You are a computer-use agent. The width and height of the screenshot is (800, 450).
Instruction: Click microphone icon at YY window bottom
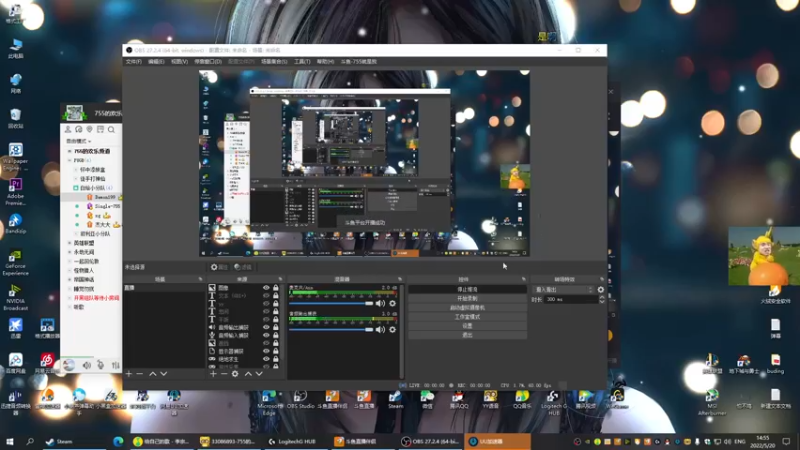point(101,365)
